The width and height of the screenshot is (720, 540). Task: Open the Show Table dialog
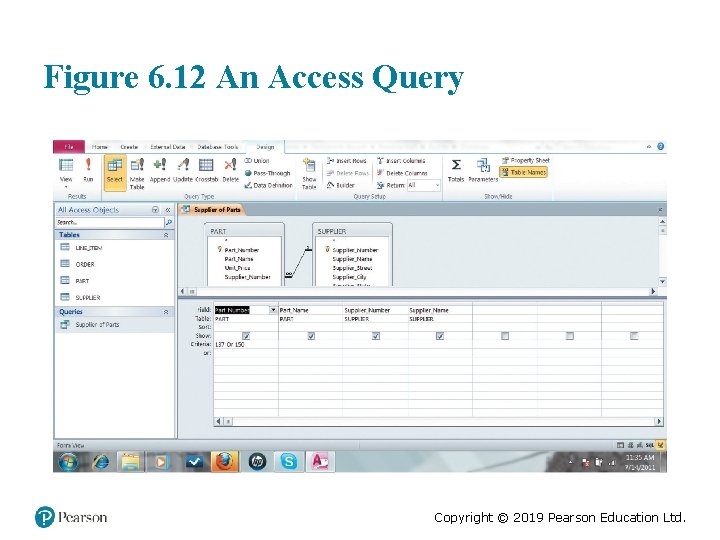pyautogui.click(x=309, y=174)
